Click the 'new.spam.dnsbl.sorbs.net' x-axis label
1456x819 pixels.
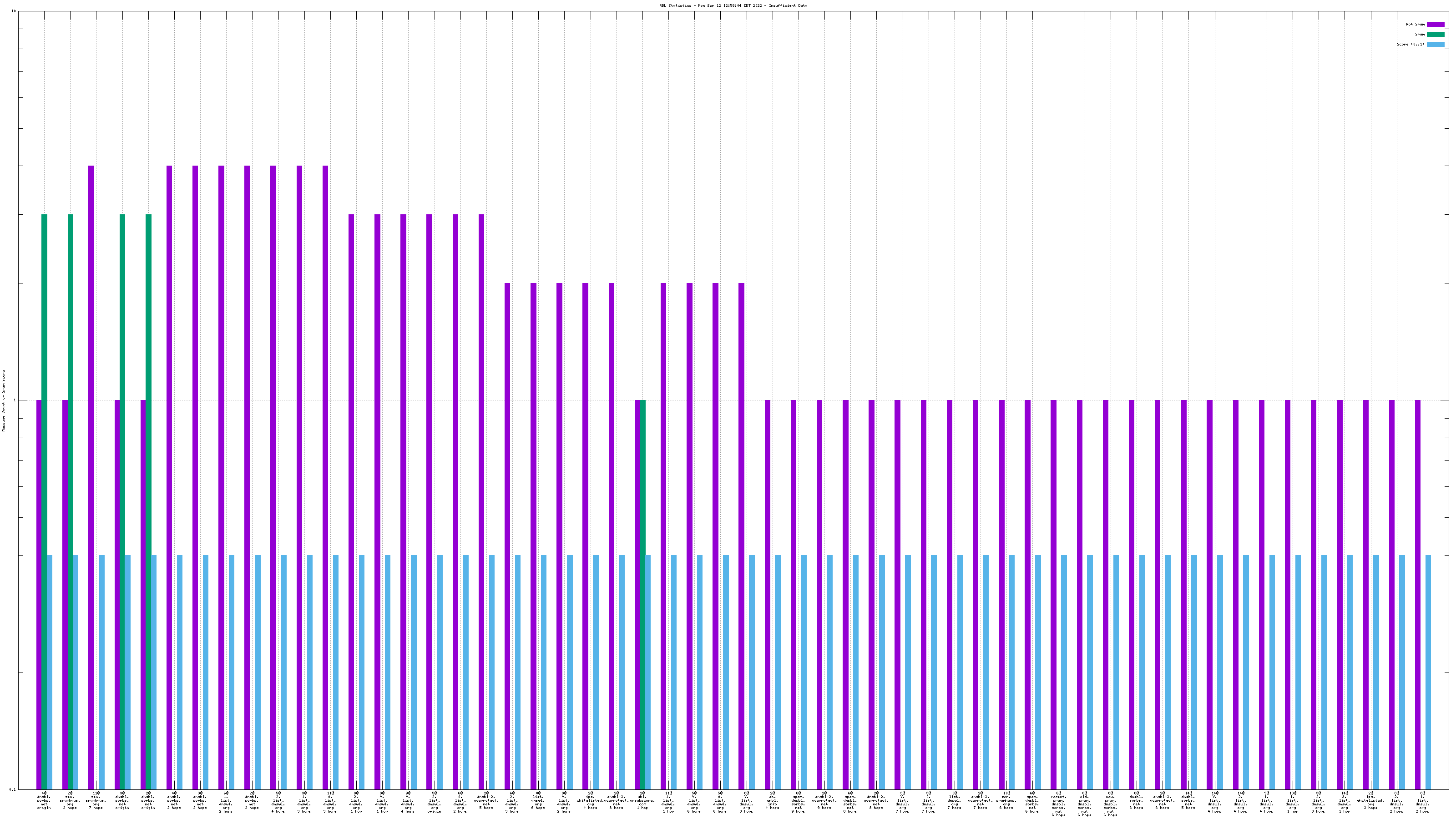coord(1110,805)
